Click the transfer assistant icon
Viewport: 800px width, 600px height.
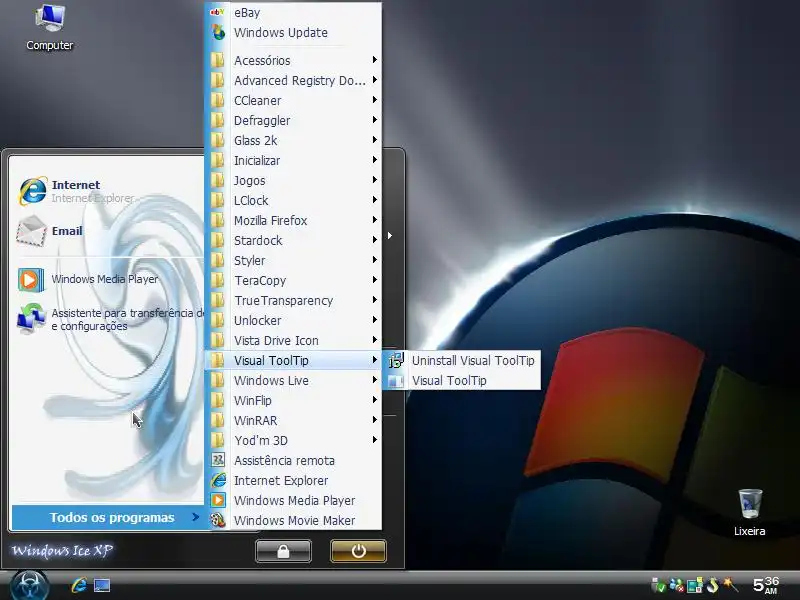(31, 318)
